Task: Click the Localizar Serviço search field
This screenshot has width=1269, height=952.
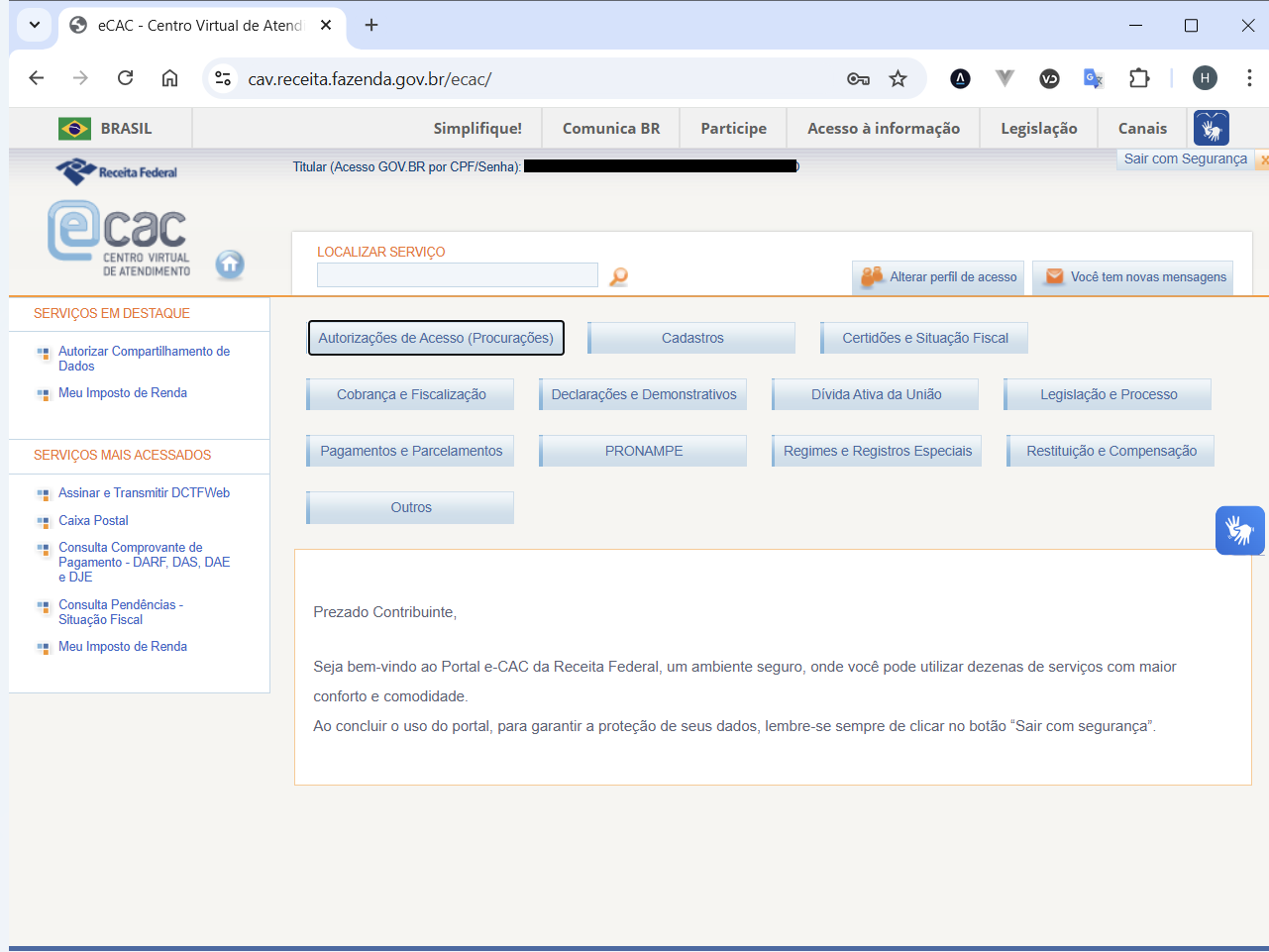Action: [457, 275]
